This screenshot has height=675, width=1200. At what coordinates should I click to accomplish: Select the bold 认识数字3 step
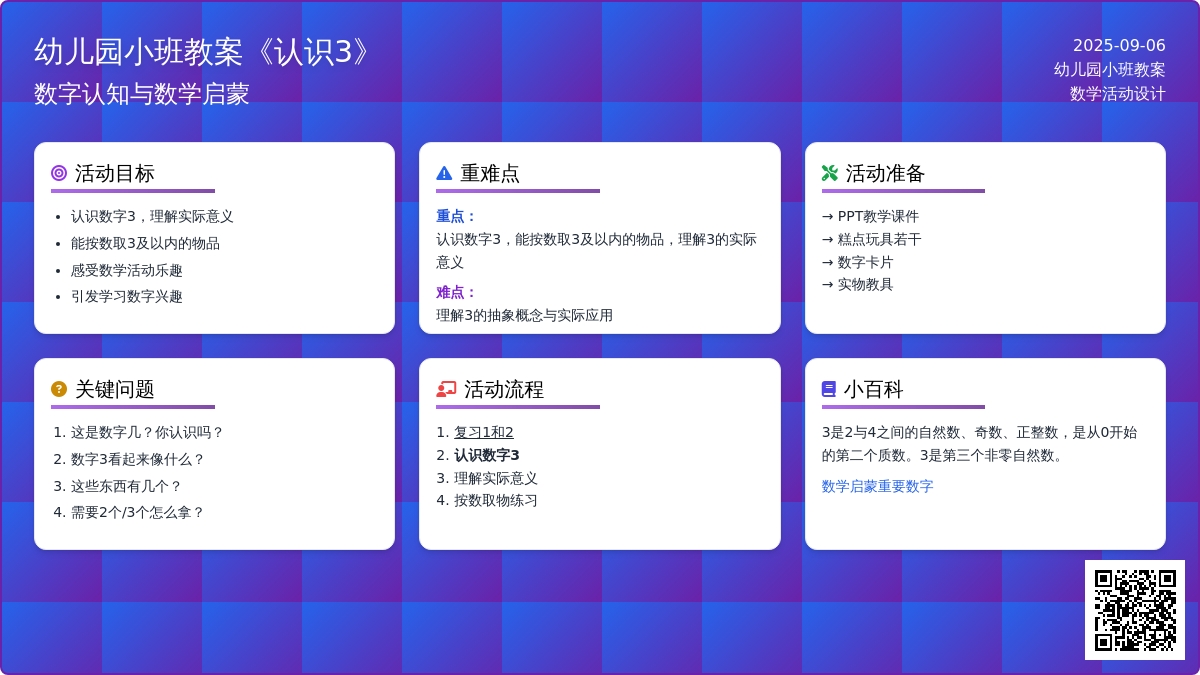(x=487, y=455)
